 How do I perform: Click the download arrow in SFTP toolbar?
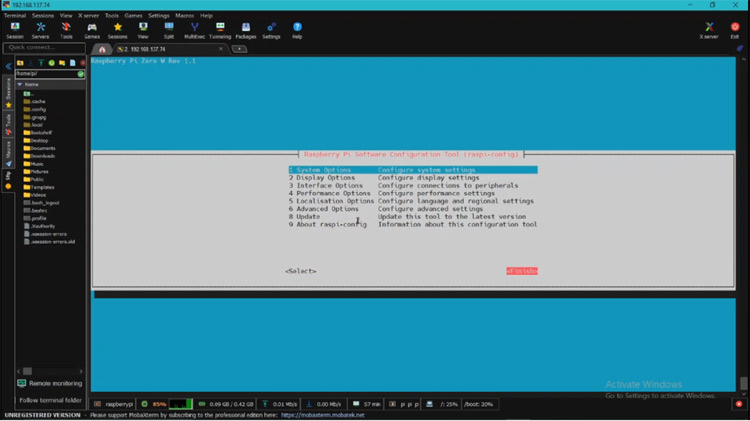click(30, 63)
